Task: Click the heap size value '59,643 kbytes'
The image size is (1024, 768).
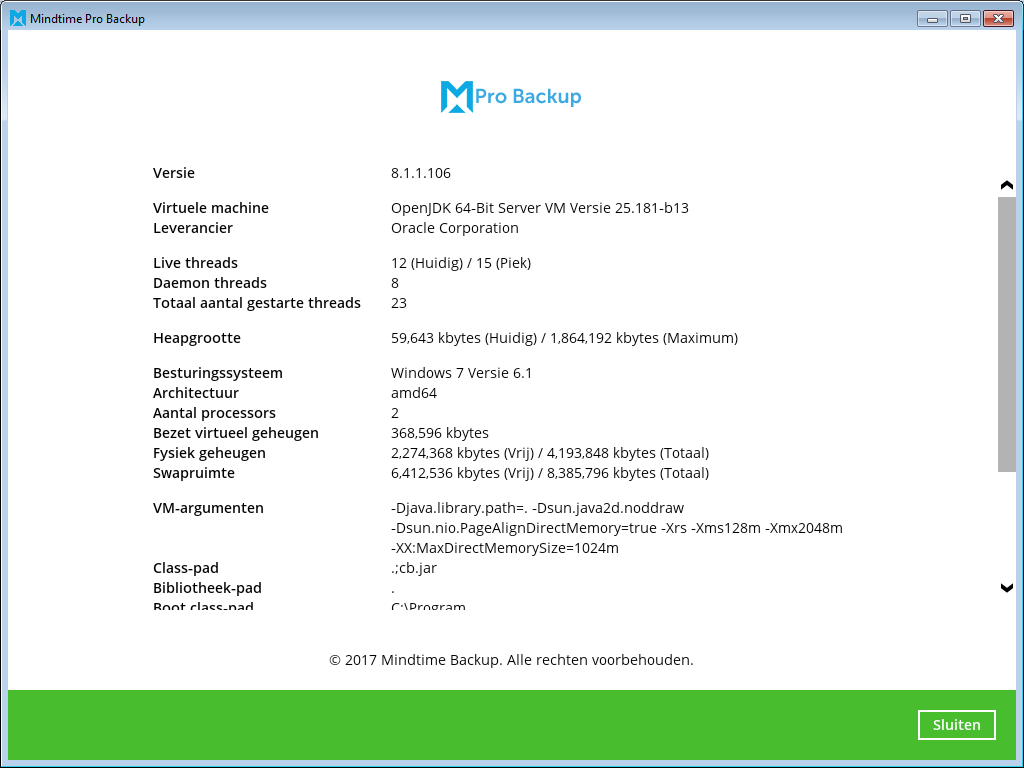Action: [x=436, y=338]
